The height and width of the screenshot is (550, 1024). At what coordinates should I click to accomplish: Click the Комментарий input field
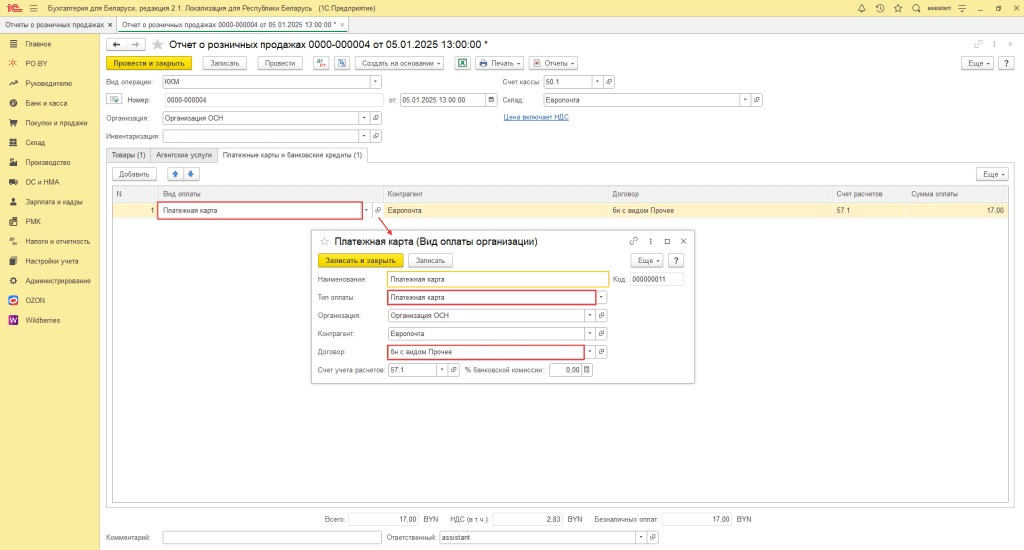(x=272, y=538)
